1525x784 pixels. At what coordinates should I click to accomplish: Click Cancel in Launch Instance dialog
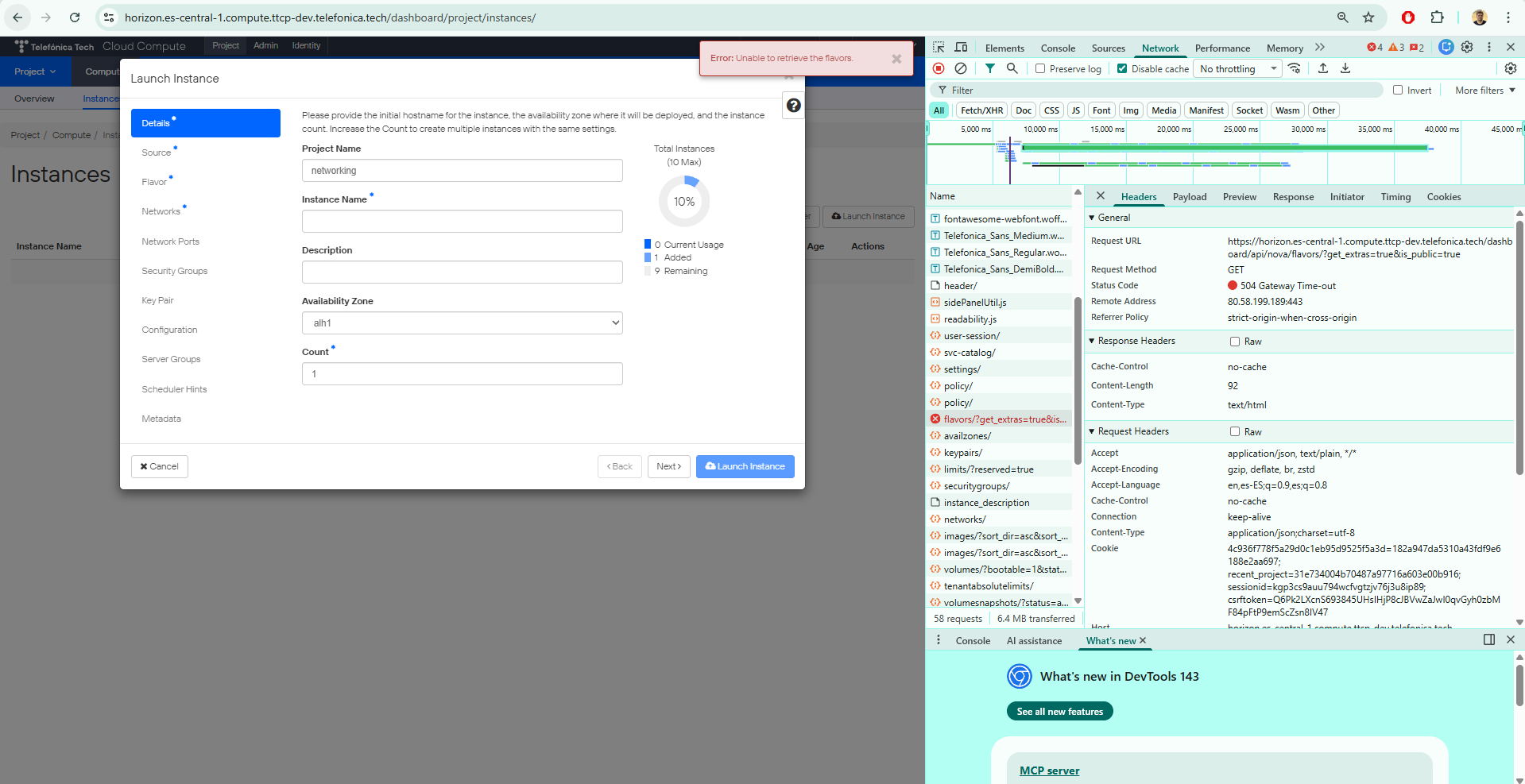tap(160, 466)
